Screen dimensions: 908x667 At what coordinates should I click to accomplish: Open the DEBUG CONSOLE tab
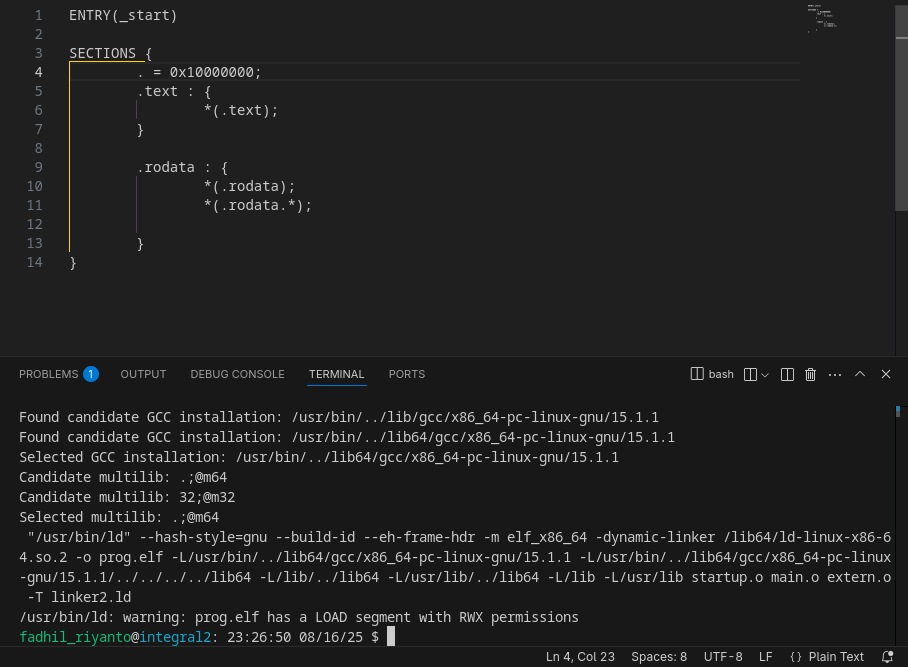[x=237, y=374]
